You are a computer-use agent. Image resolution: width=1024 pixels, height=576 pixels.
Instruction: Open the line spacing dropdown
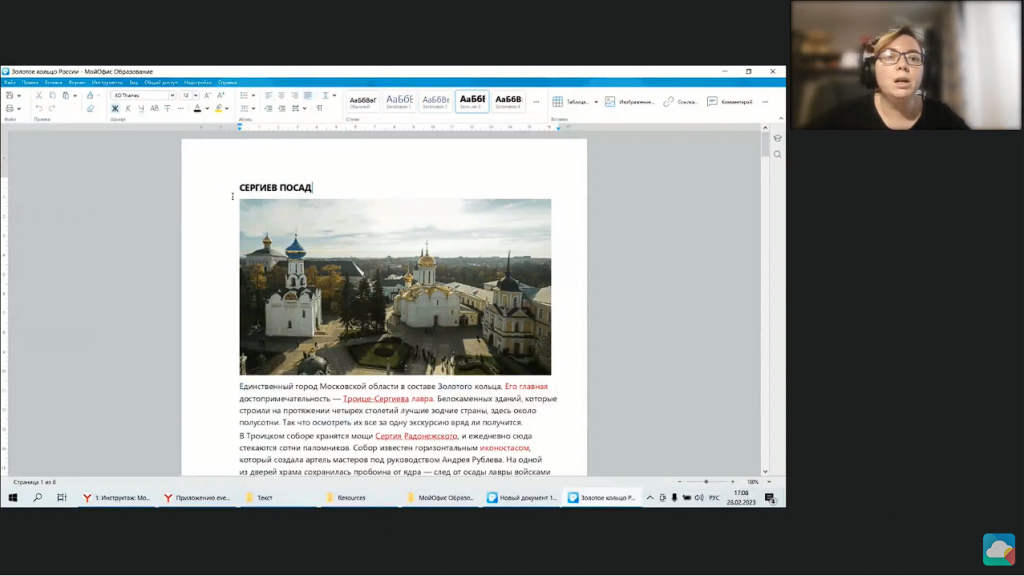[x=334, y=96]
